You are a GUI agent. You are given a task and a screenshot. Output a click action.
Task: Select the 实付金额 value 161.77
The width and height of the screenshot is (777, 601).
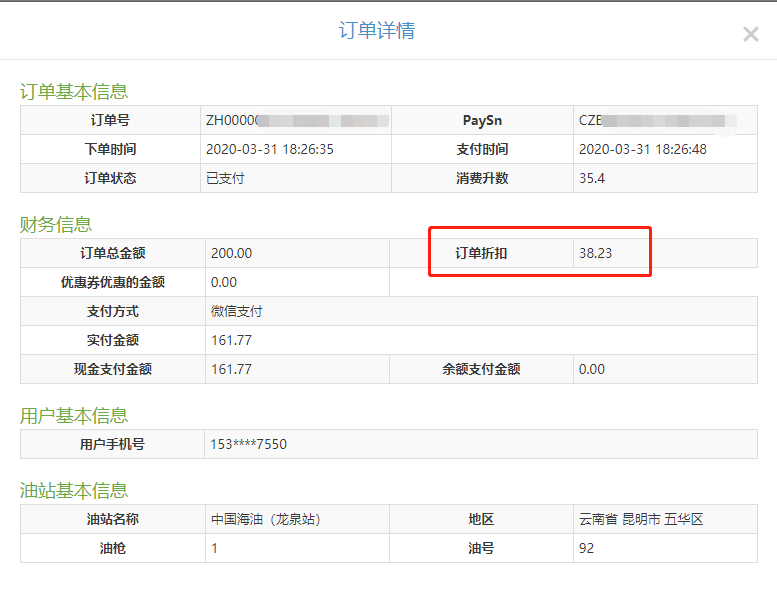click(231, 341)
